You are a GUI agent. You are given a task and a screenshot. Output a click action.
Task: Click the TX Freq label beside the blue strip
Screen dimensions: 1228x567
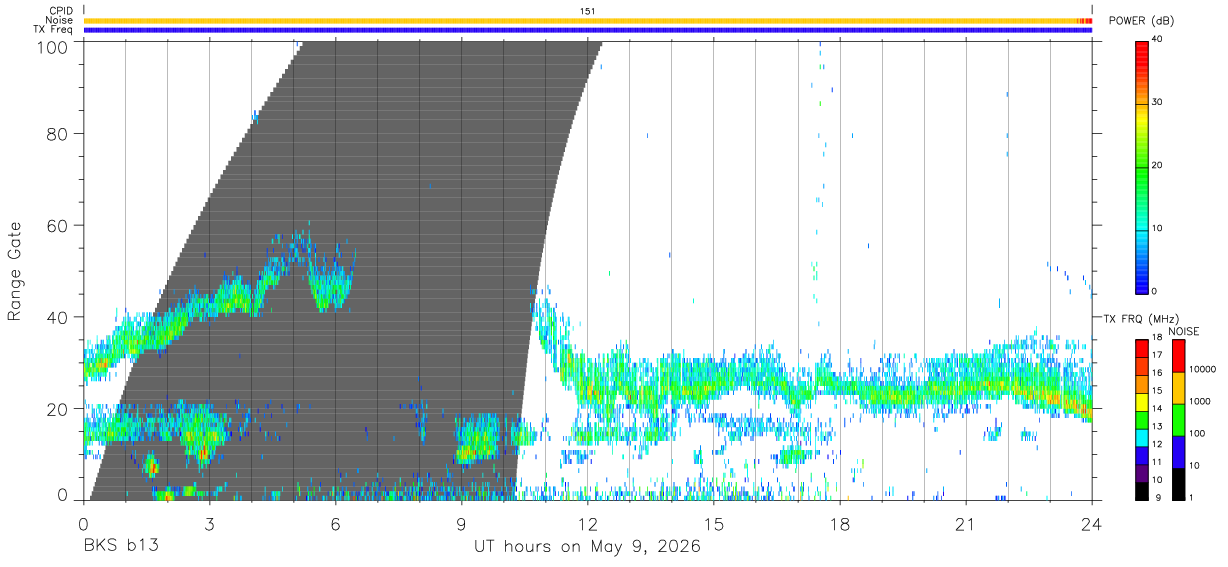click(54, 30)
